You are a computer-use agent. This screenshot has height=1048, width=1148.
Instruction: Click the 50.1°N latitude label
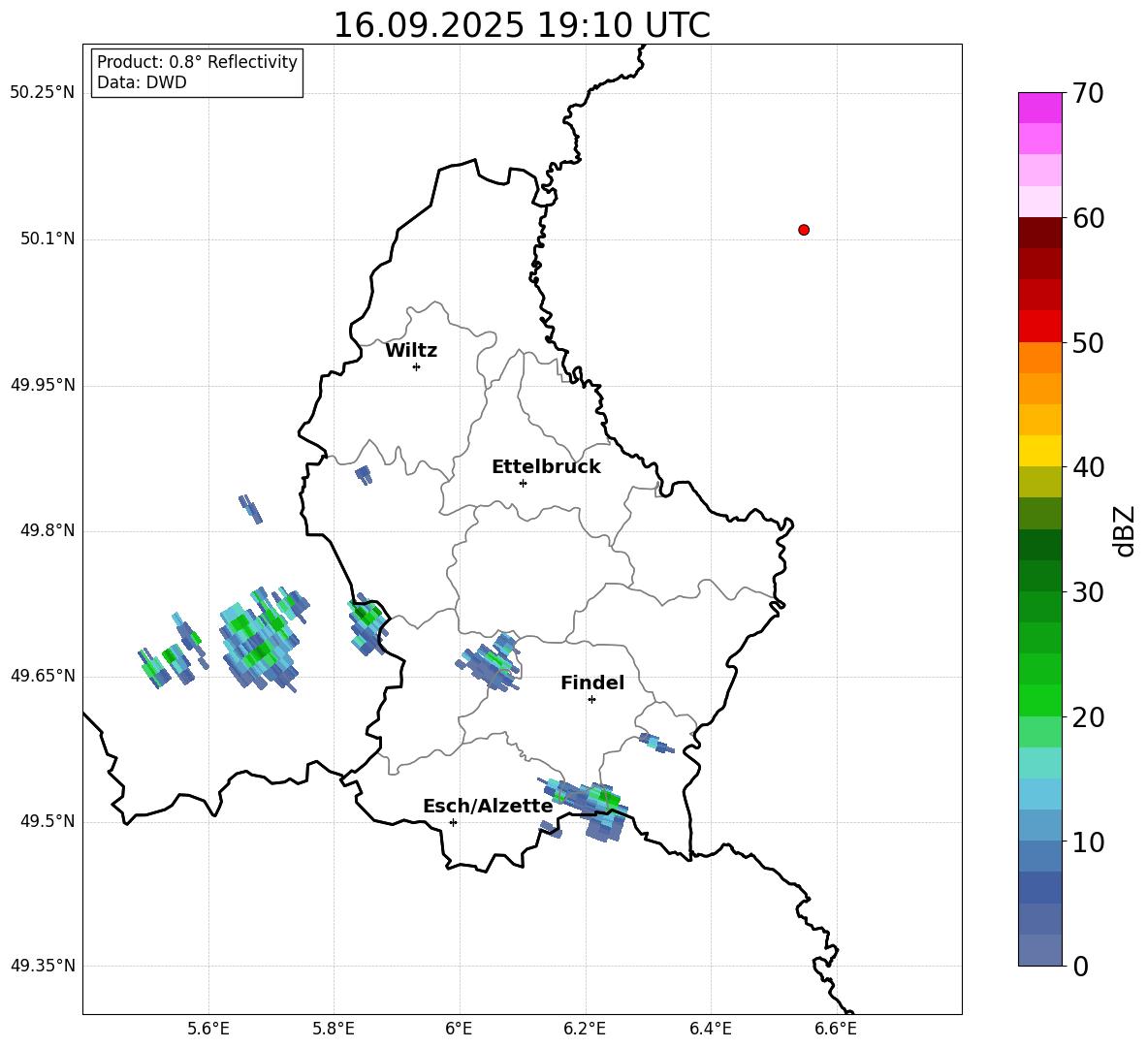(x=48, y=239)
